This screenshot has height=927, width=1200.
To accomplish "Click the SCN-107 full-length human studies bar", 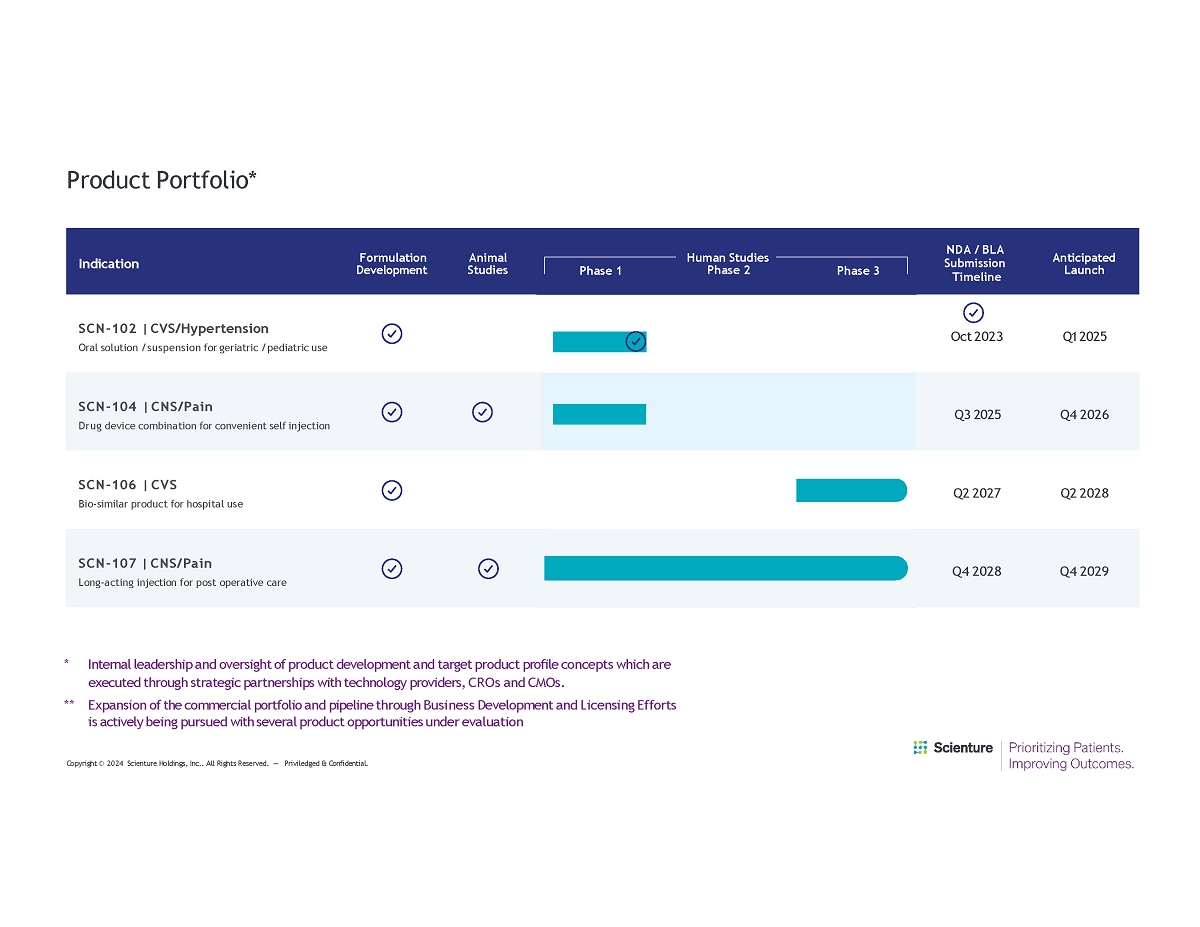I will click(x=725, y=568).
